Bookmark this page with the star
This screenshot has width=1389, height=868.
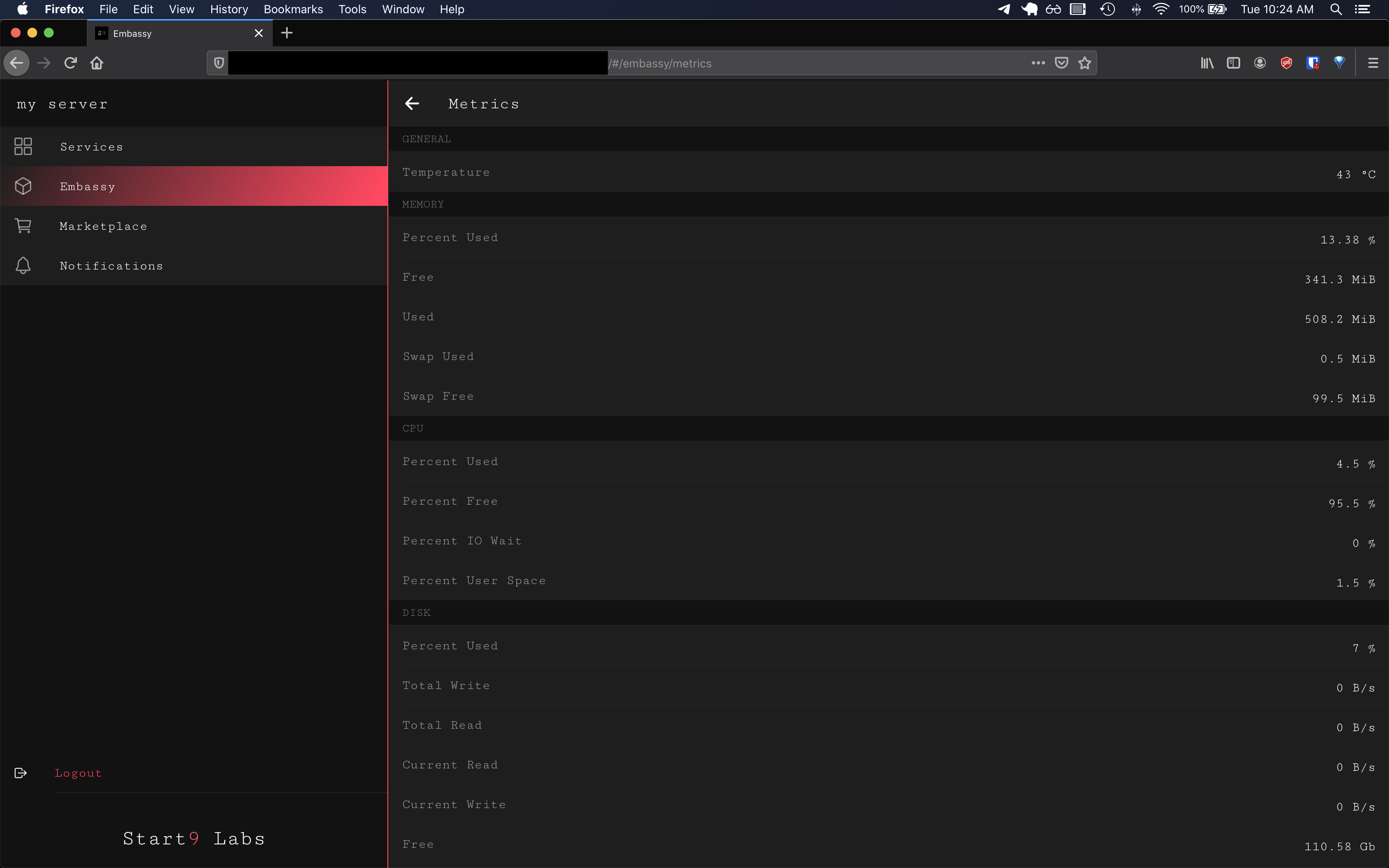[x=1084, y=63]
